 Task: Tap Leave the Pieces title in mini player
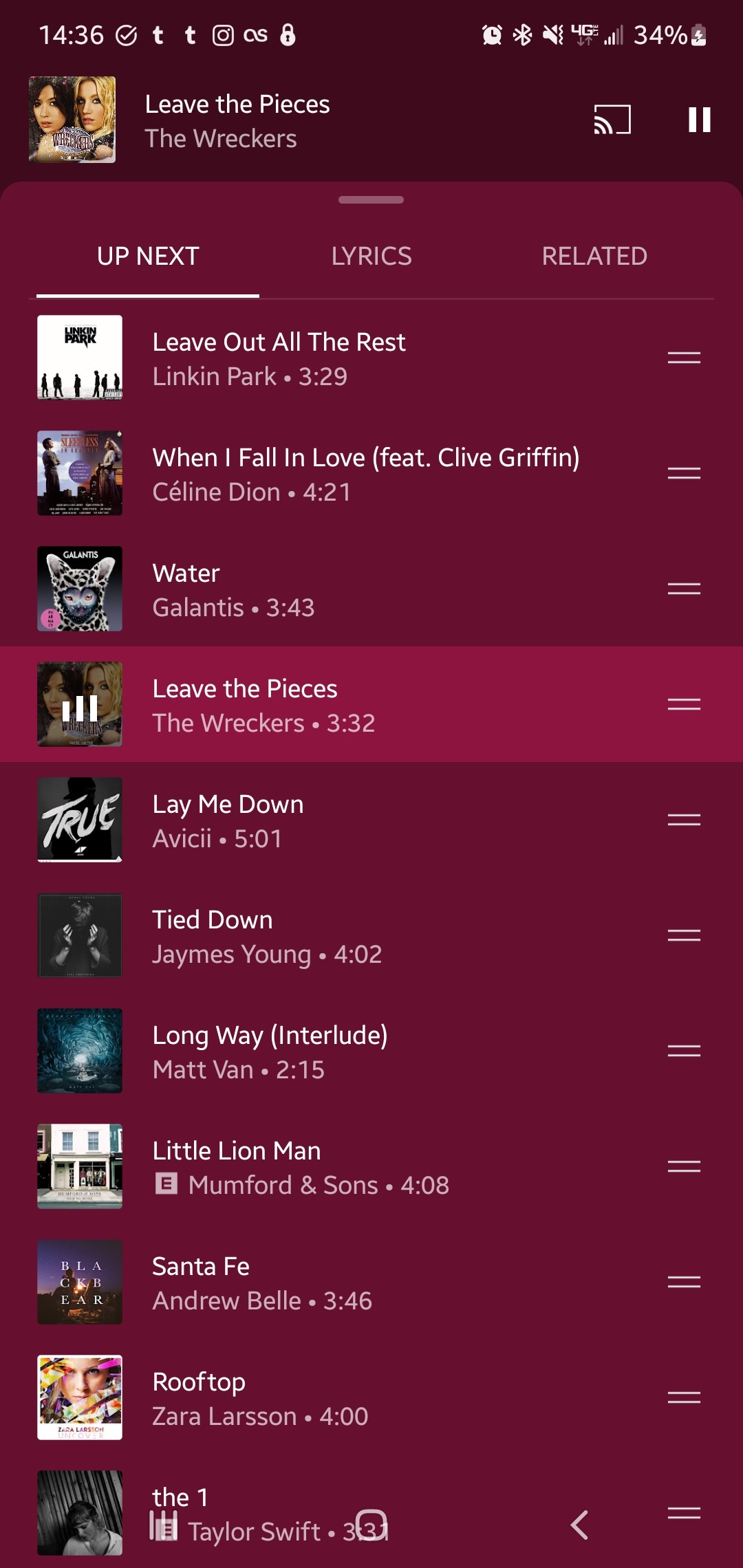coord(237,105)
